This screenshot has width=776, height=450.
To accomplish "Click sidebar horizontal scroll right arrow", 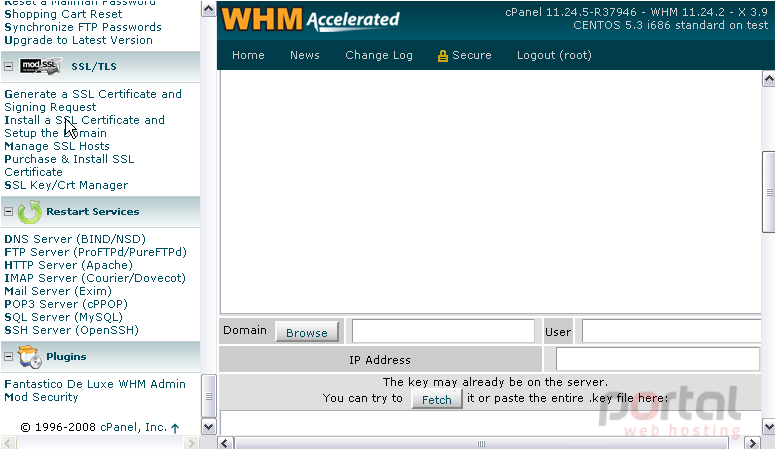I will click(x=191, y=443).
